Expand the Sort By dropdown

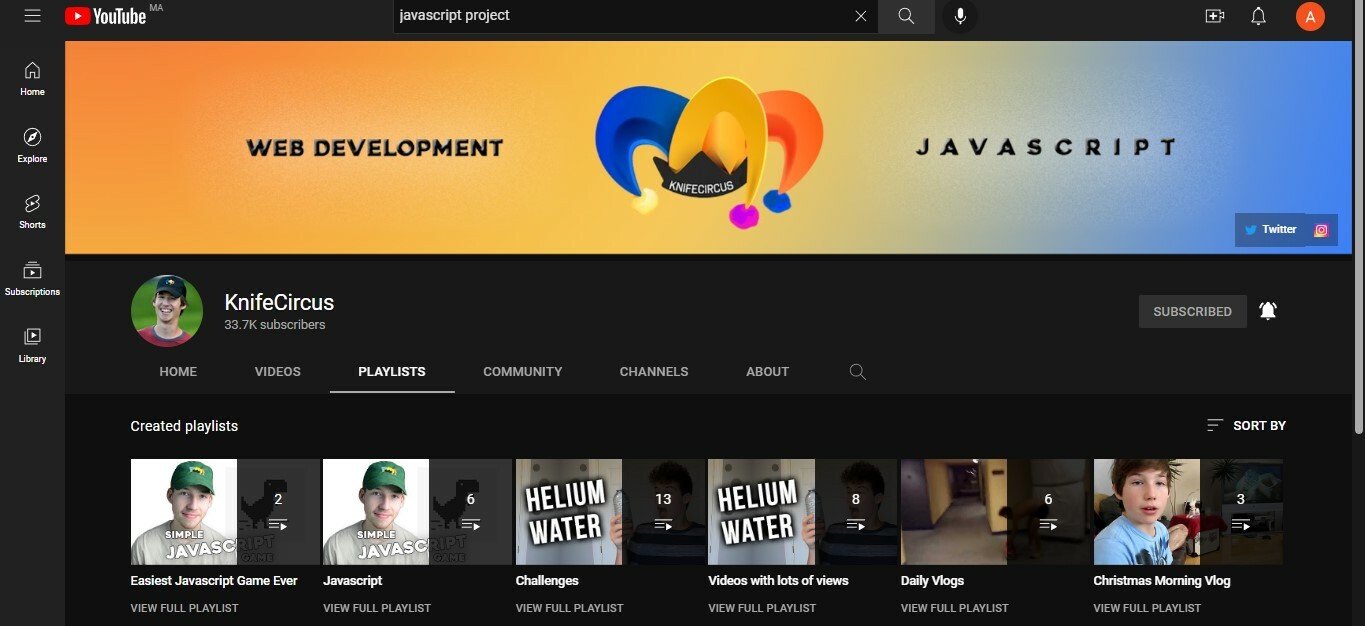(1246, 426)
